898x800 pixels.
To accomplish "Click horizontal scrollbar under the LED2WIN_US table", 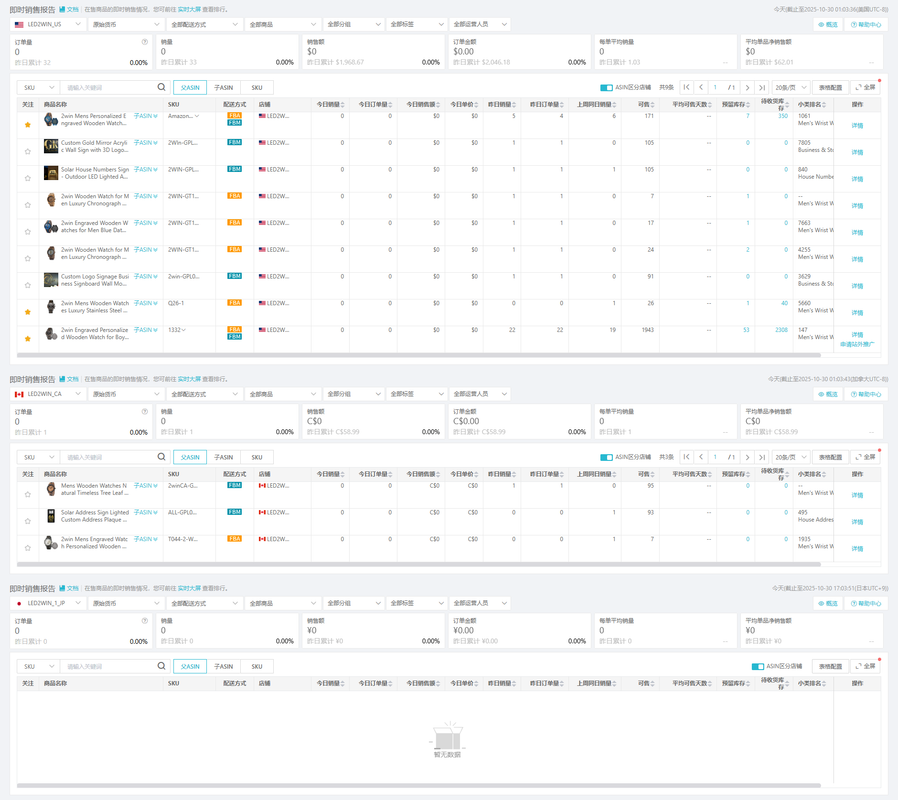I will [x=419, y=355].
